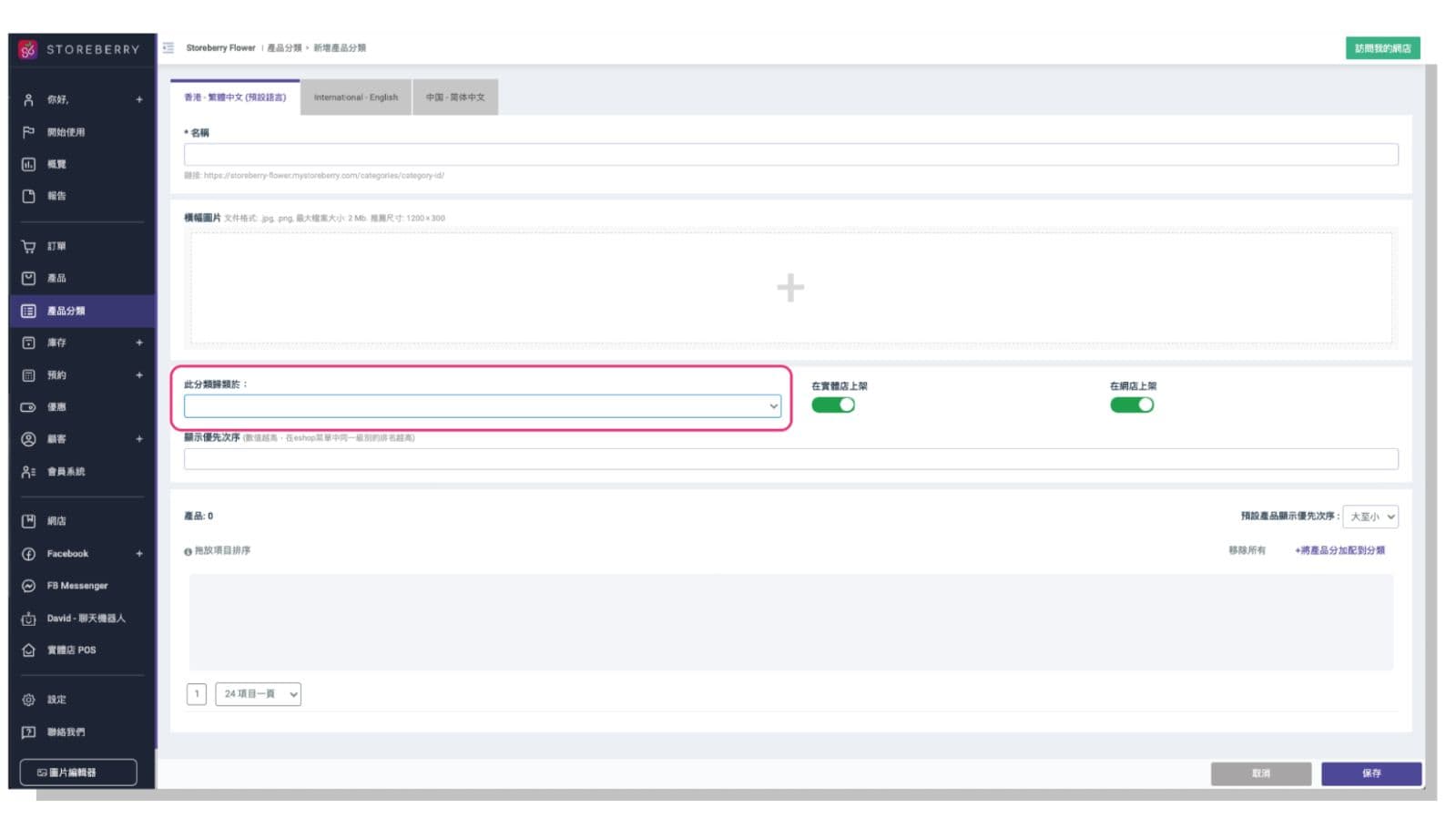Click the 產品分類 list icon

28,311
